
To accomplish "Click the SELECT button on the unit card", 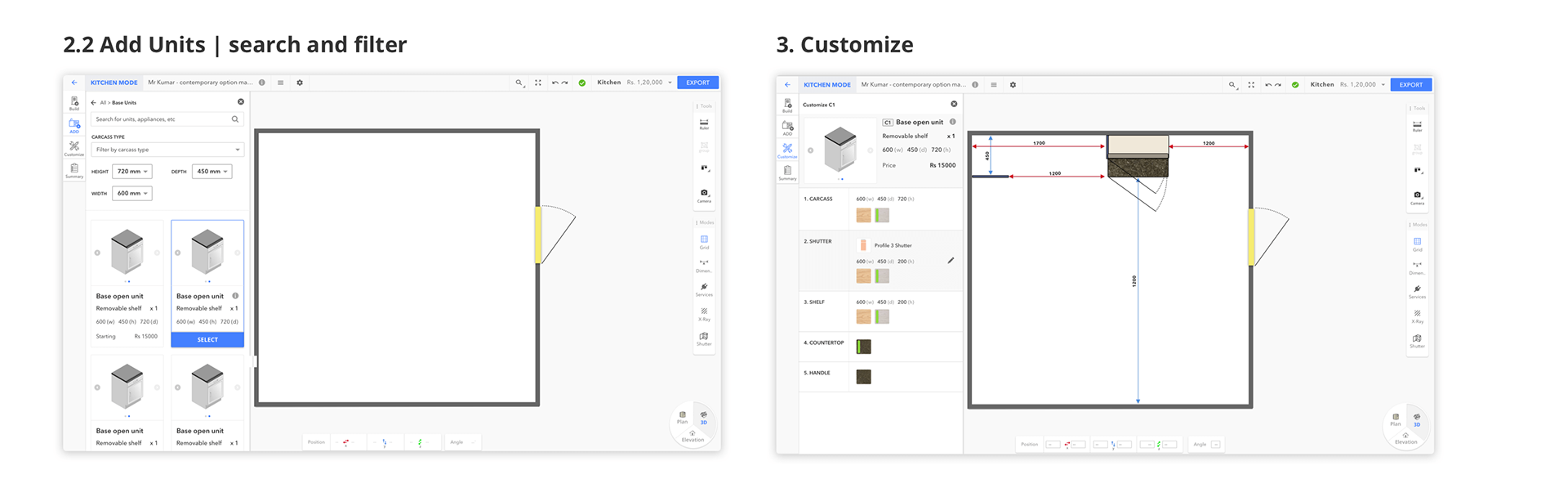I will tap(207, 340).
